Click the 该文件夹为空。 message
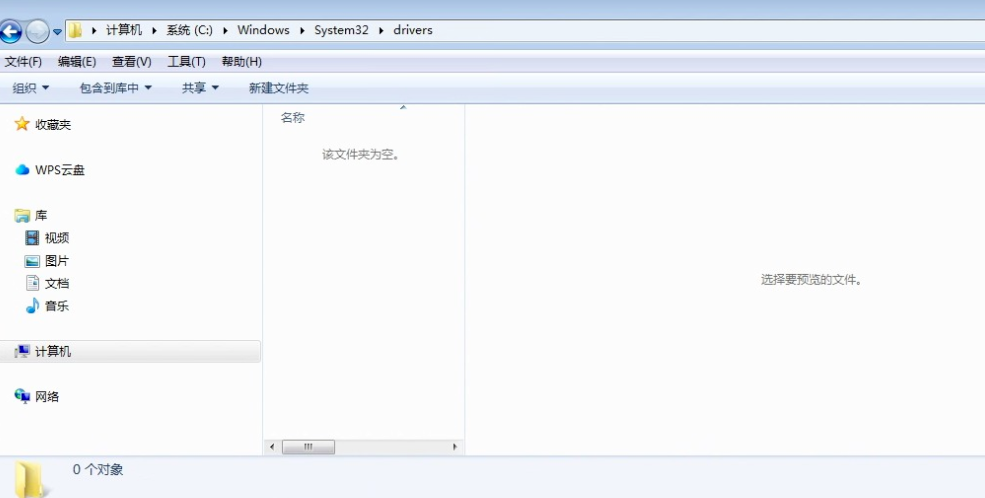 tap(361, 154)
